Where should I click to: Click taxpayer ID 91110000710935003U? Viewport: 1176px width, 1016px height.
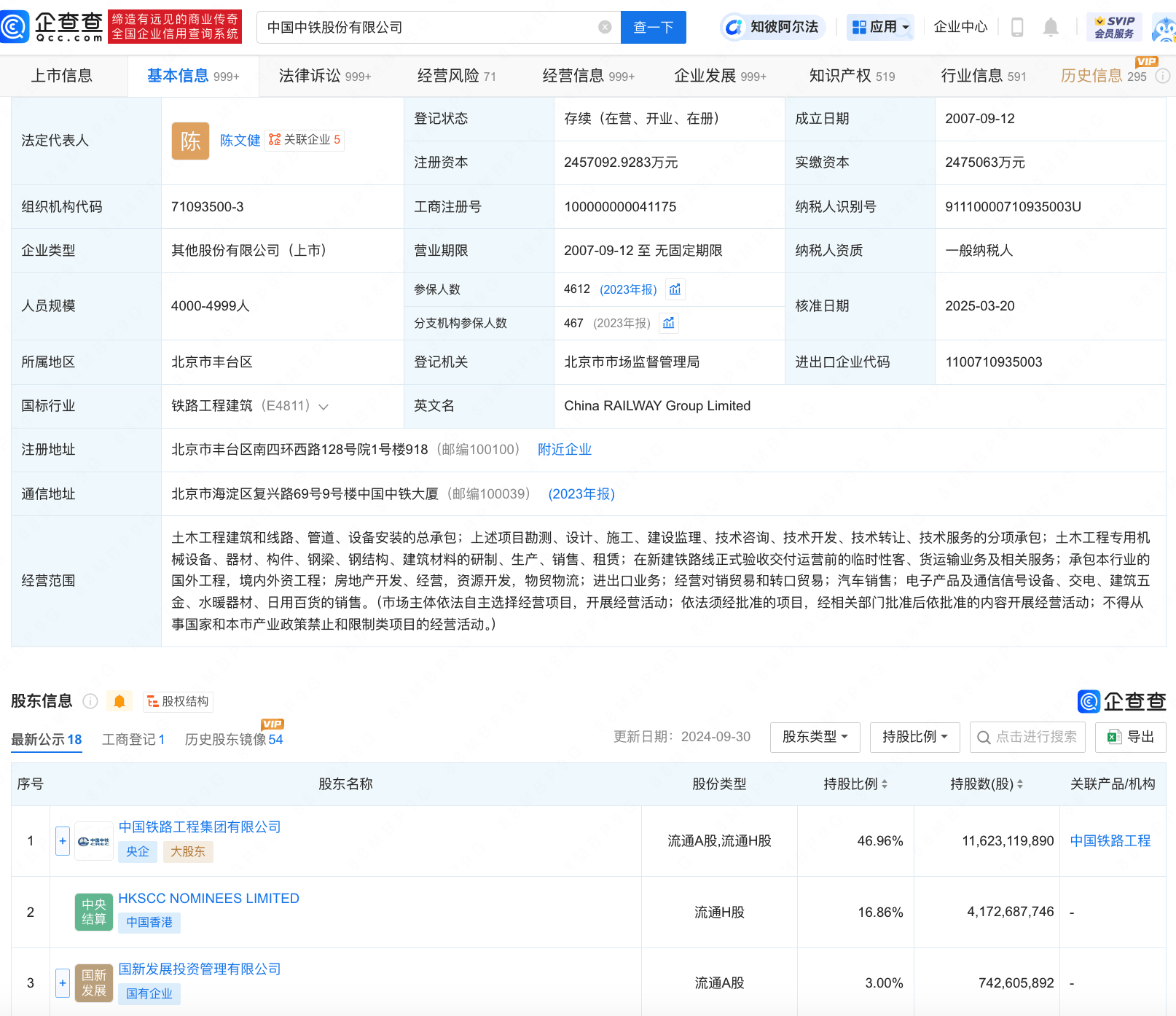click(x=1013, y=207)
